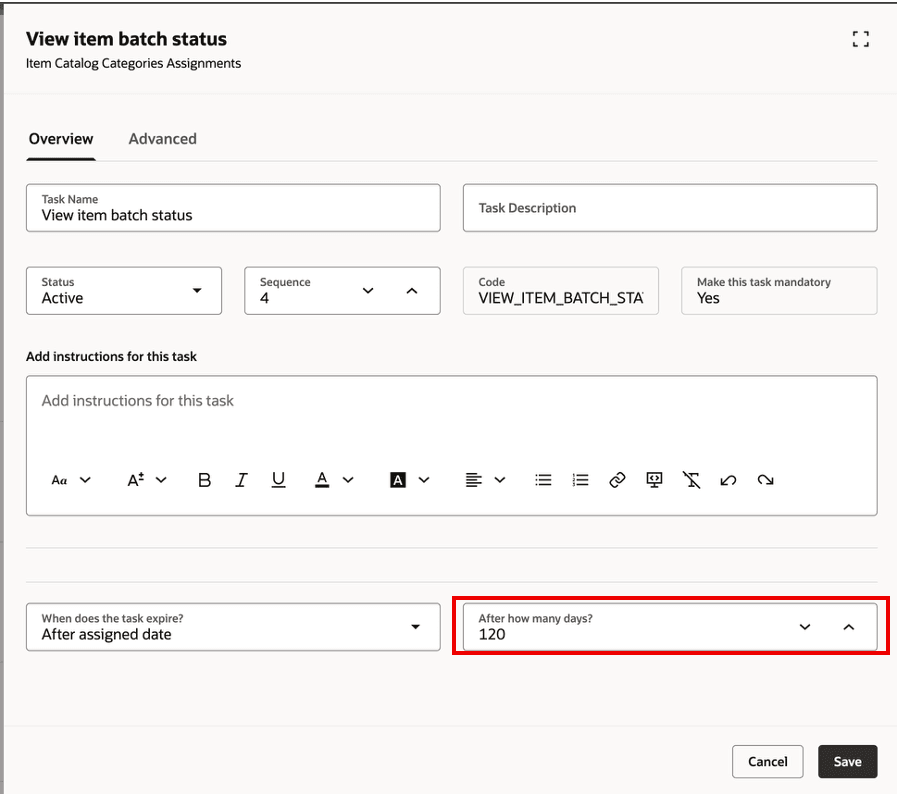This screenshot has width=904, height=796.
Task: Insert a hyperlink using the link icon
Action: (617, 479)
